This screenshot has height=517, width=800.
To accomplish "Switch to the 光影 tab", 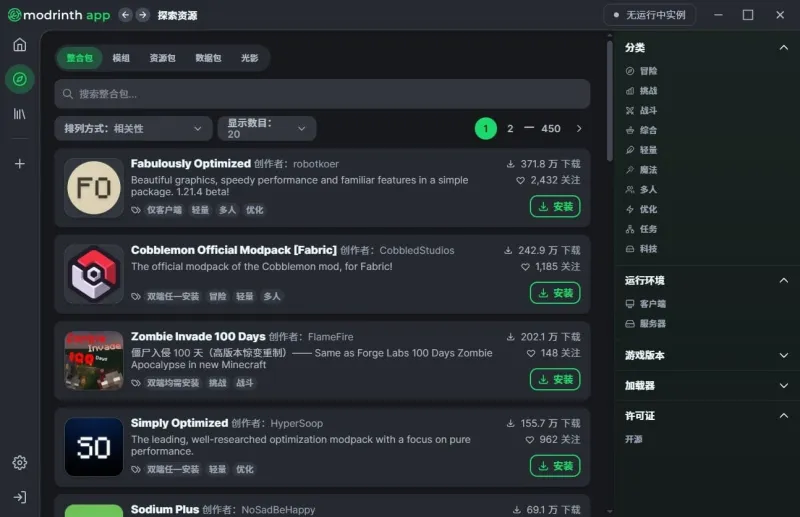I will tap(249, 58).
